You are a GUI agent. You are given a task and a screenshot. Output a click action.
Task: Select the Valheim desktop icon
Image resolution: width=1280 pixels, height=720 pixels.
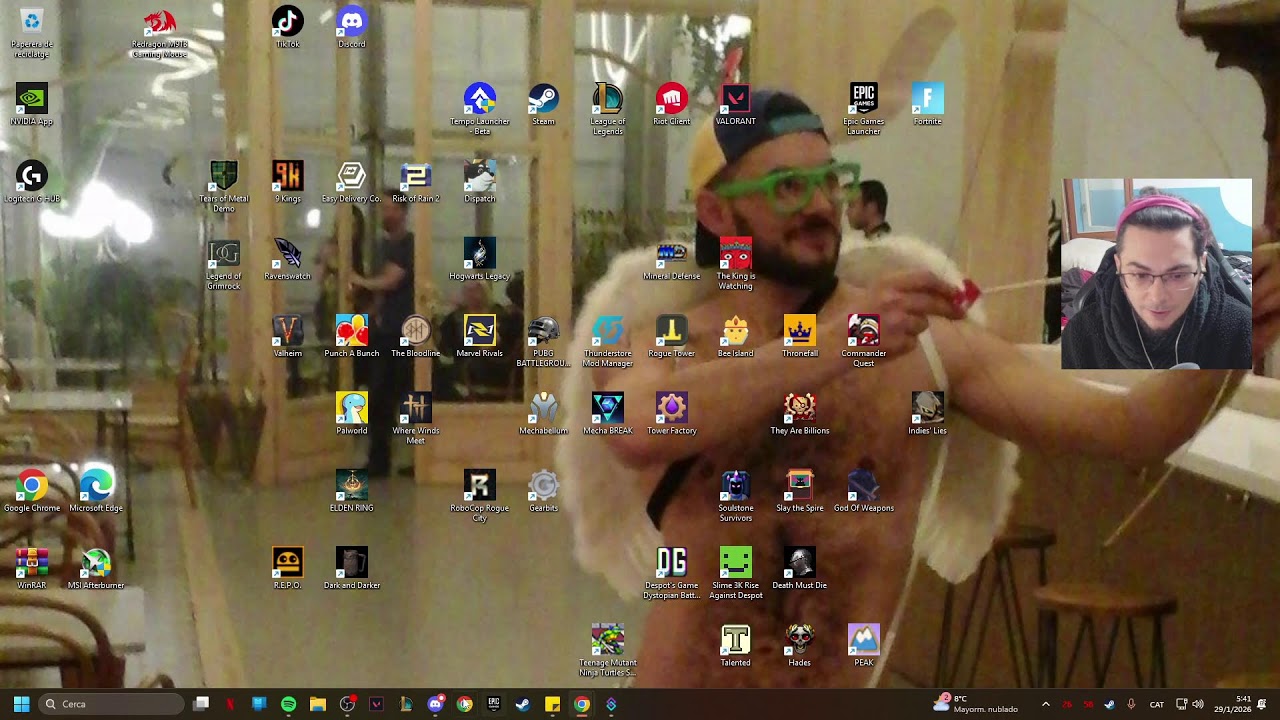pyautogui.click(x=288, y=336)
